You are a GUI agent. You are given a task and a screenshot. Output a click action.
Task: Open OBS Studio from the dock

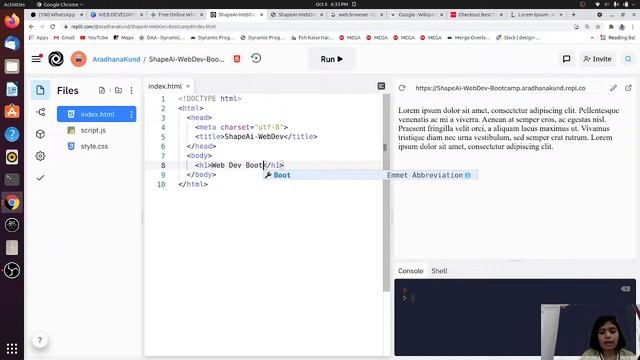[x=12, y=270]
